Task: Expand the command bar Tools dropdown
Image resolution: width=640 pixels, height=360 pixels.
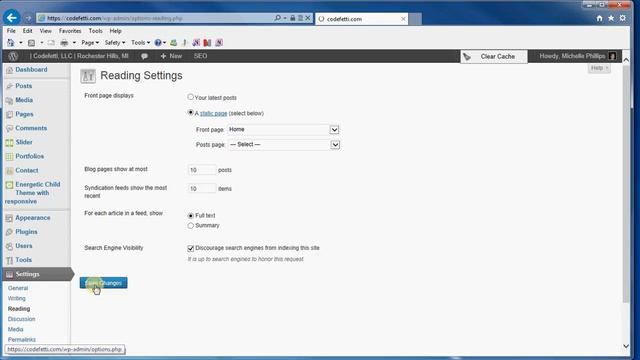Action: 140,42
